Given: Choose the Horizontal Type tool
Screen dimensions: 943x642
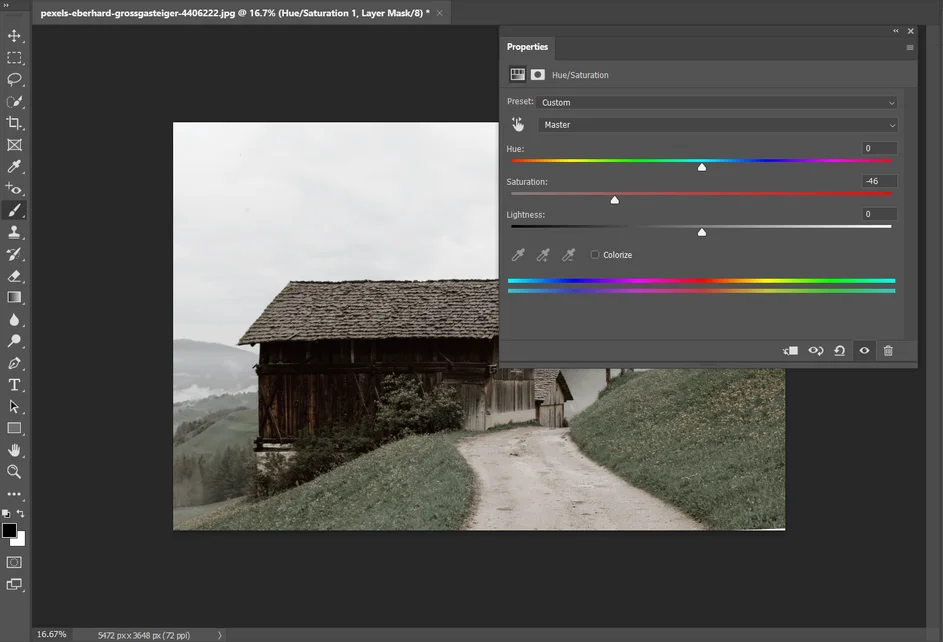Looking at the screenshot, I should pyautogui.click(x=14, y=385).
